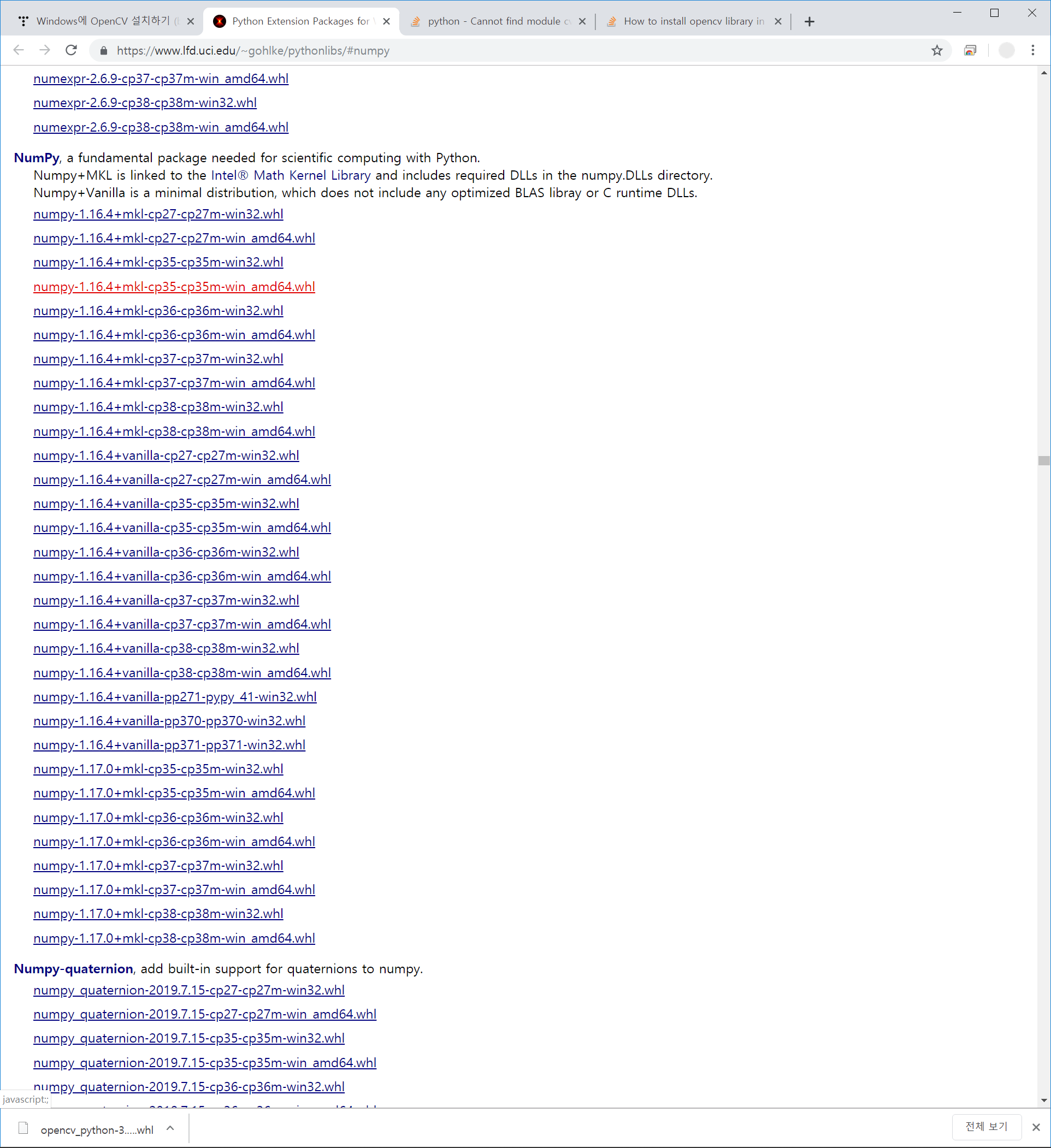Image resolution: width=1051 pixels, height=1148 pixels.
Task: Click the browser back arrow
Action: (19, 51)
